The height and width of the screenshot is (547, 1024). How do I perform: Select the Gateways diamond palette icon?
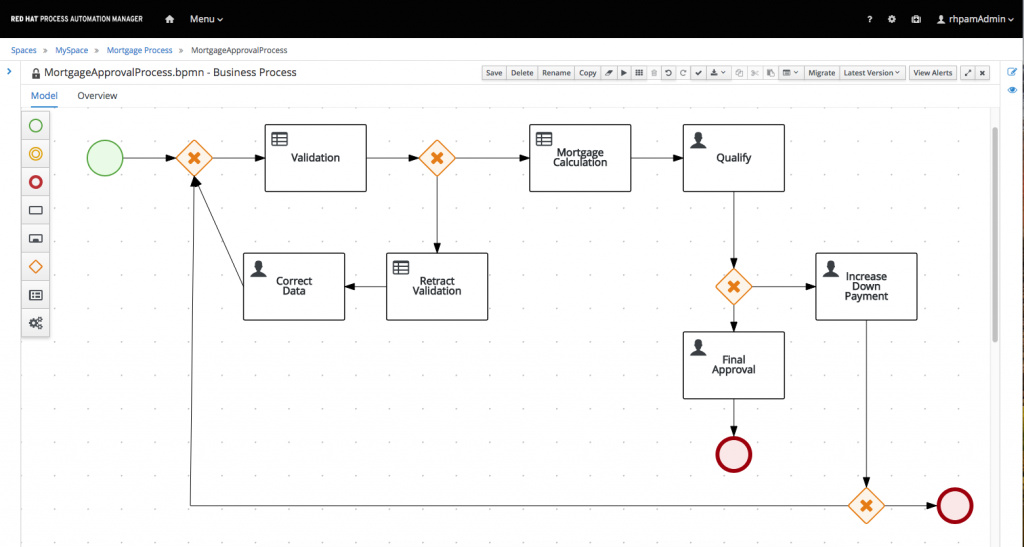point(36,266)
